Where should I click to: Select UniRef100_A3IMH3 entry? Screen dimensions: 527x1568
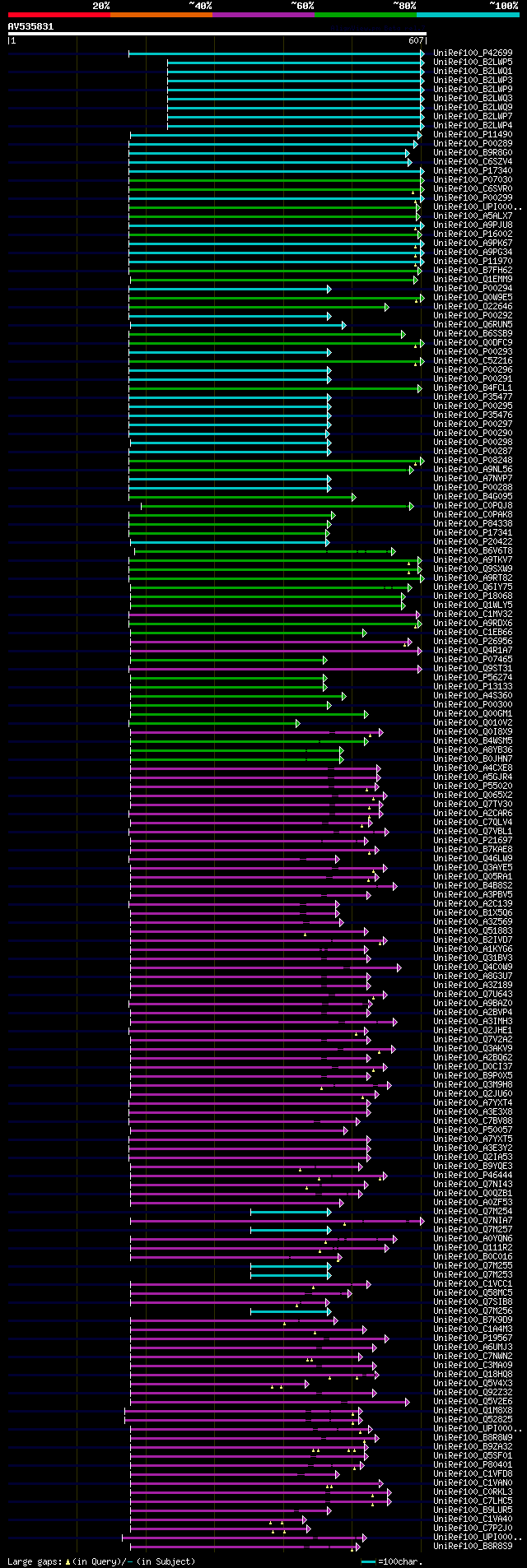click(473, 1021)
